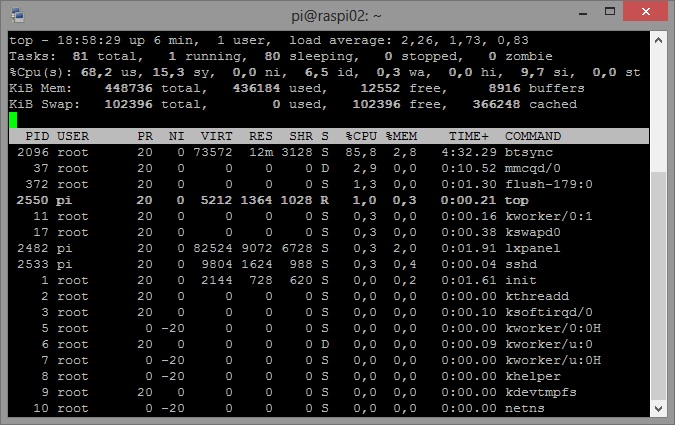The image size is (675, 425).
Task: Click PID 2482 in the list
Action: pos(33,248)
